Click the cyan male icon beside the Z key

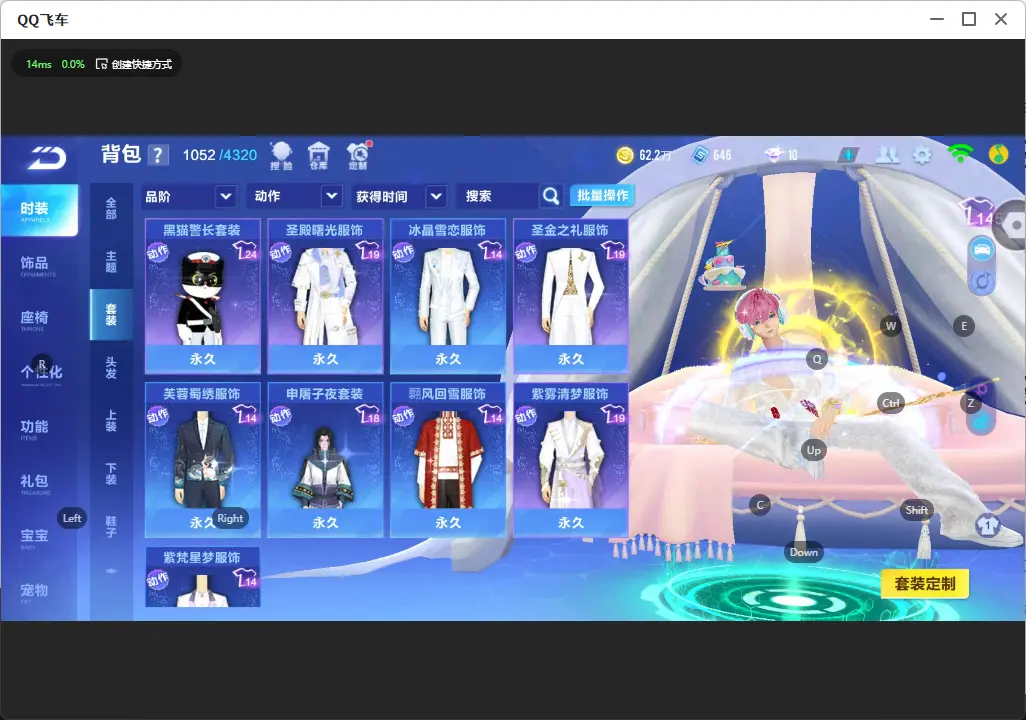(x=981, y=422)
